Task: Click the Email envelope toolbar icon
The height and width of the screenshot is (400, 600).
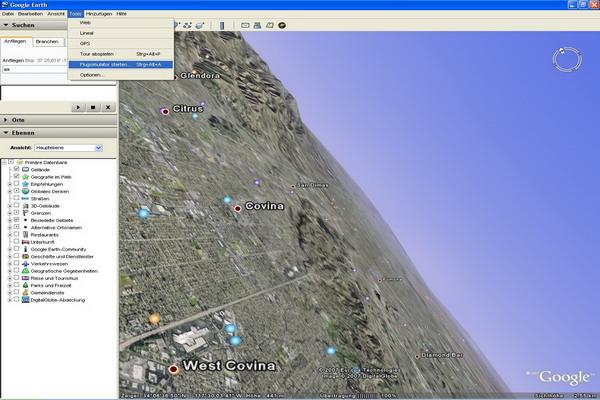Action: (x=245, y=25)
